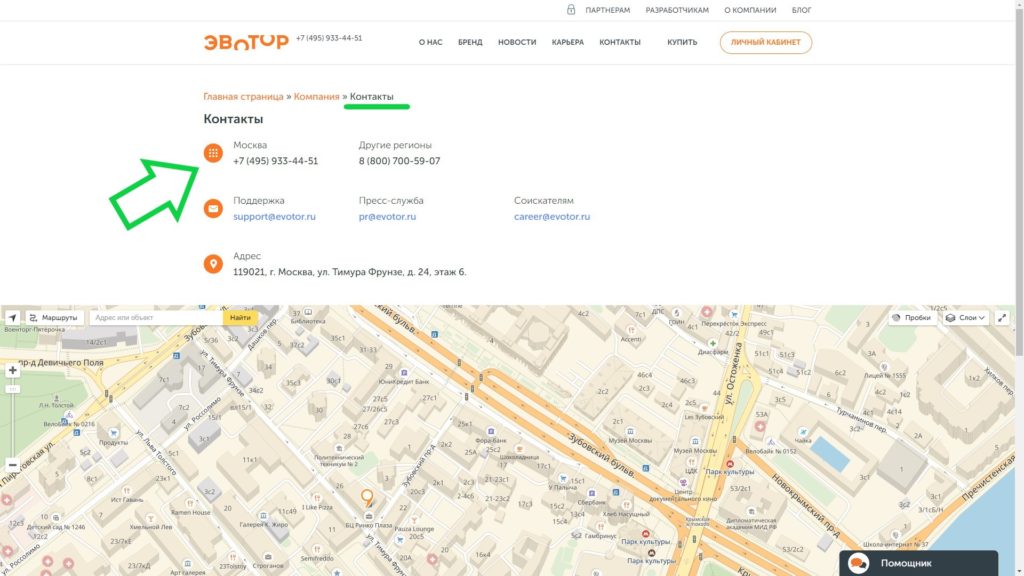Screen dimensions: 1024x576
Task: Click the БЦ Ринко Плаза map label
Action: point(368,525)
